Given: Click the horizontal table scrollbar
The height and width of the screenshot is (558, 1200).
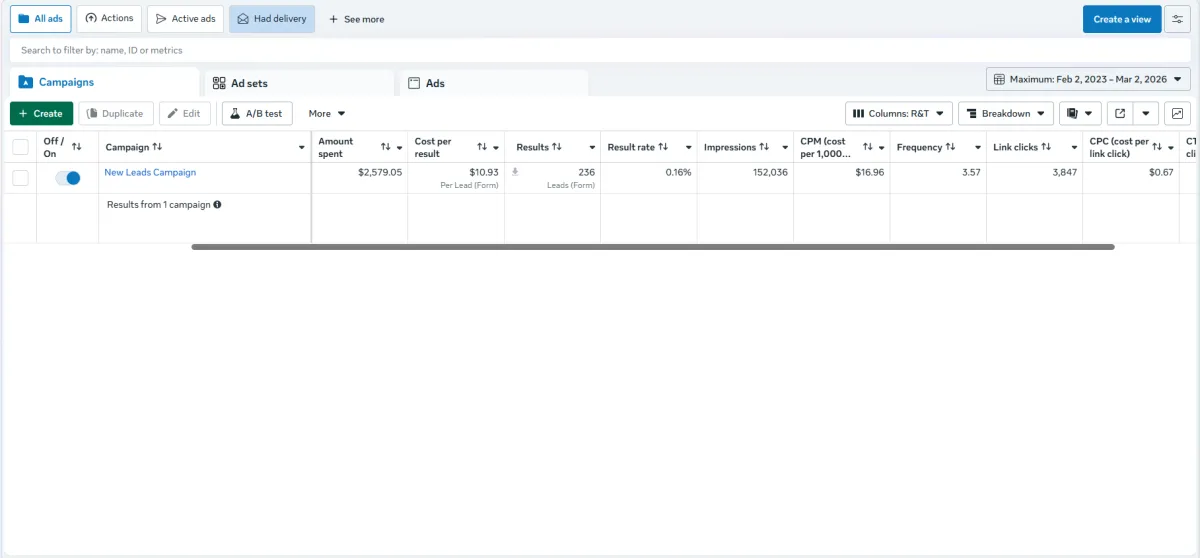Looking at the screenshot, I should (652, 246).
